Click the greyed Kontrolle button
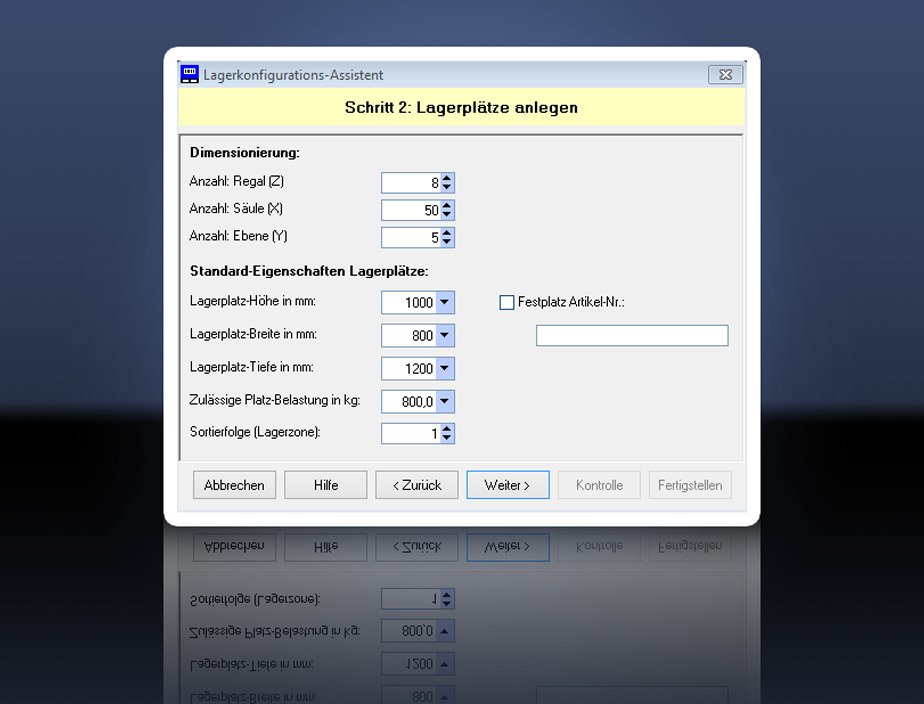 click(599, 485)
